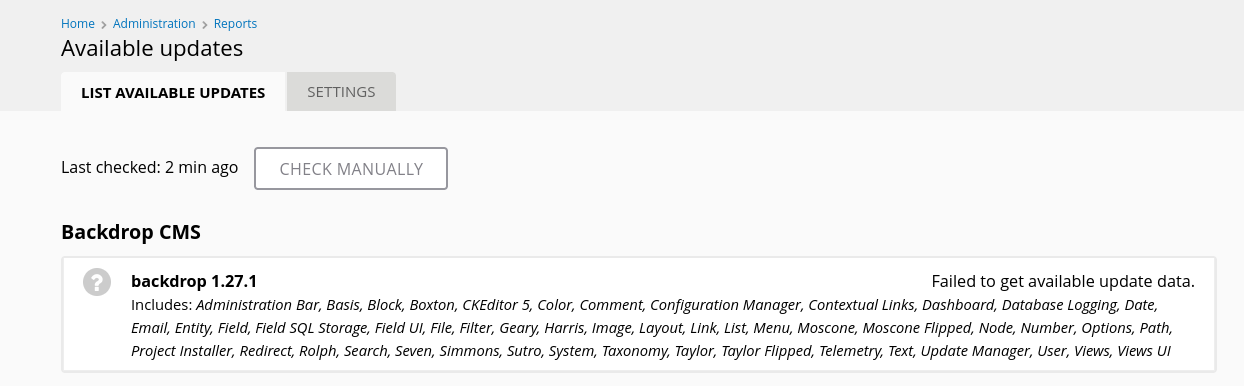The width and height of the screenshot is (1244, 386).
Task: Click Telemetry in the Includes list
Action: click(850, 351)
